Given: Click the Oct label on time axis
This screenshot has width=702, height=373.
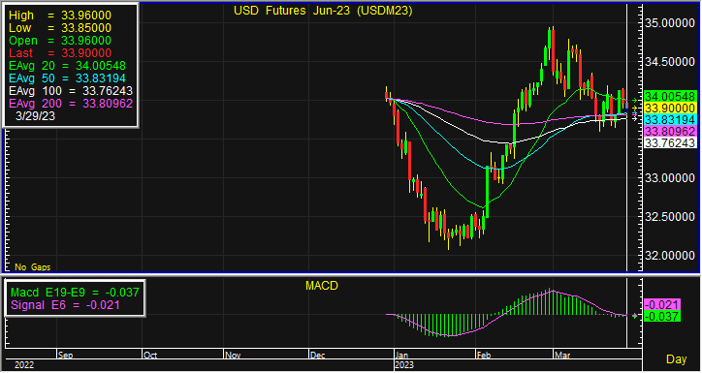Looking at the screenshot, I should [150, 355].
